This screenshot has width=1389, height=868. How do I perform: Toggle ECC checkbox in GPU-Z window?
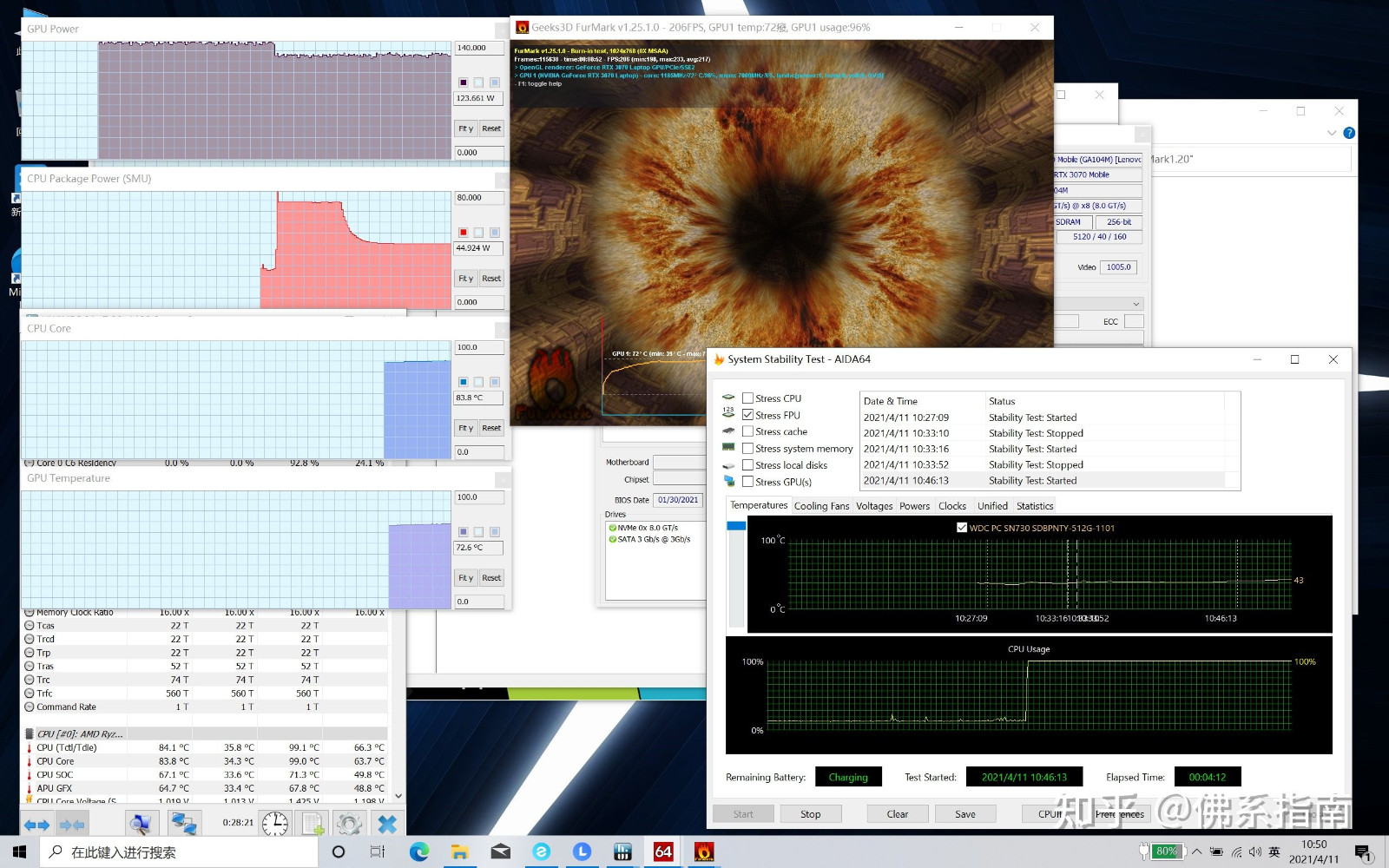click(x=1134, y=321)
